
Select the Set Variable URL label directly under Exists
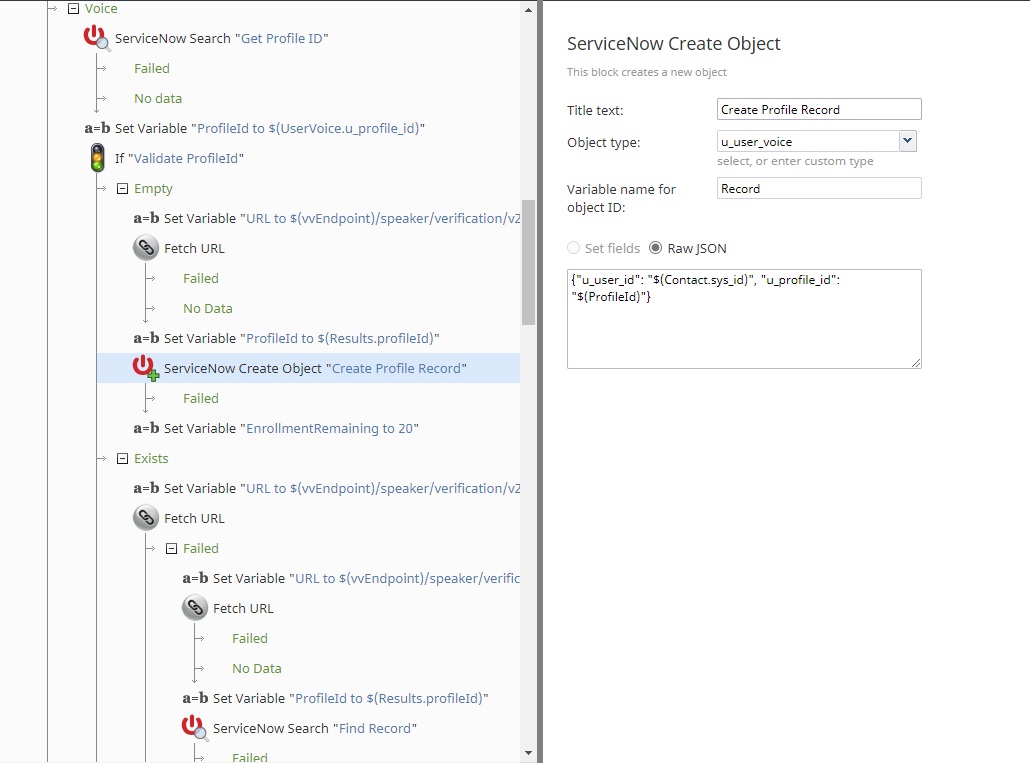[x=342, y=488]
